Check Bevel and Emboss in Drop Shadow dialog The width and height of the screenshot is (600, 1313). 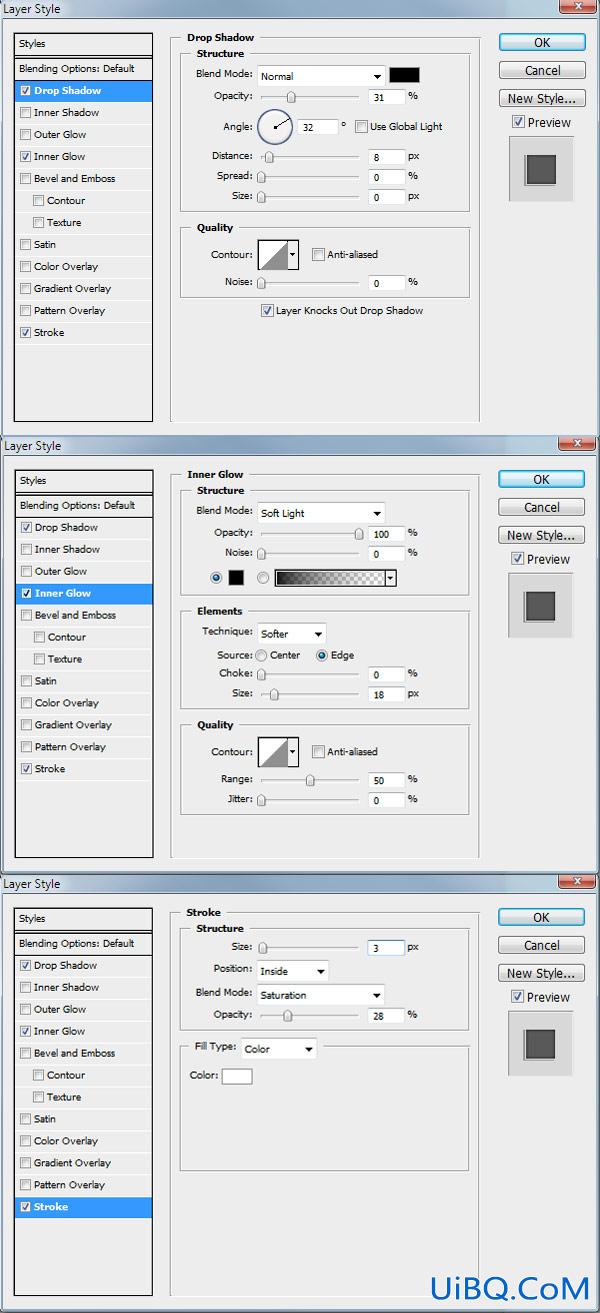point(25,179)
